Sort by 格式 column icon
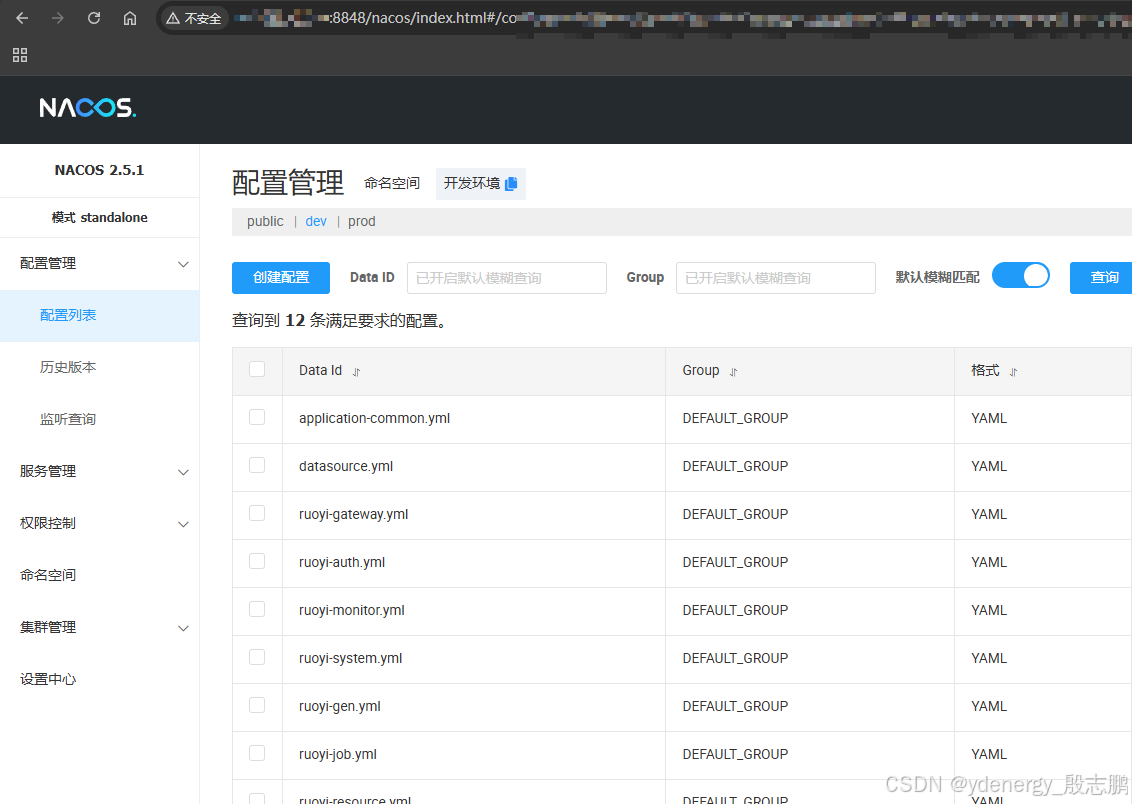Viewport: 1132px width, 804px height. [1013, 372]
